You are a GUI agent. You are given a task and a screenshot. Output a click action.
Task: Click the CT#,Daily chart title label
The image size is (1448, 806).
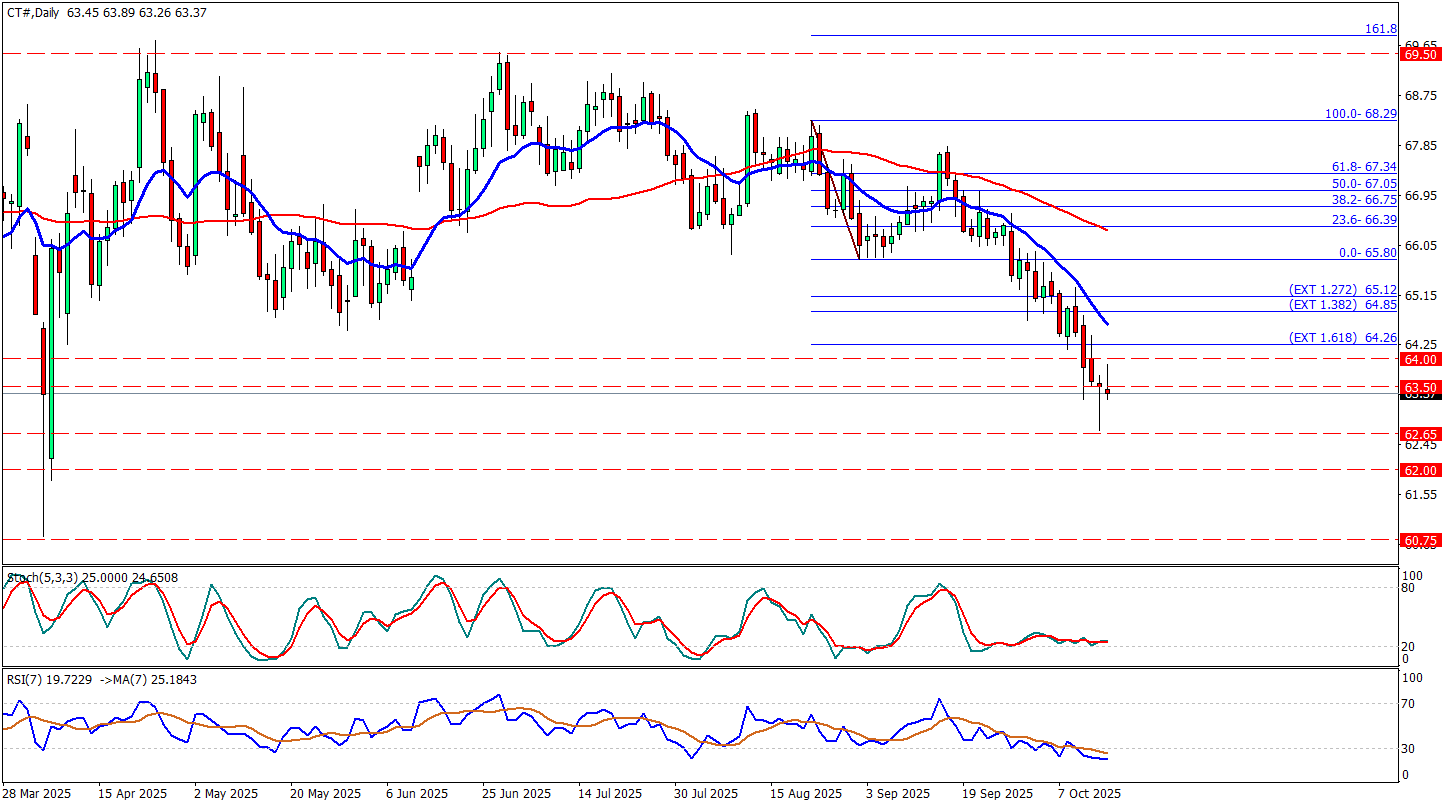[x=32, y=11]
